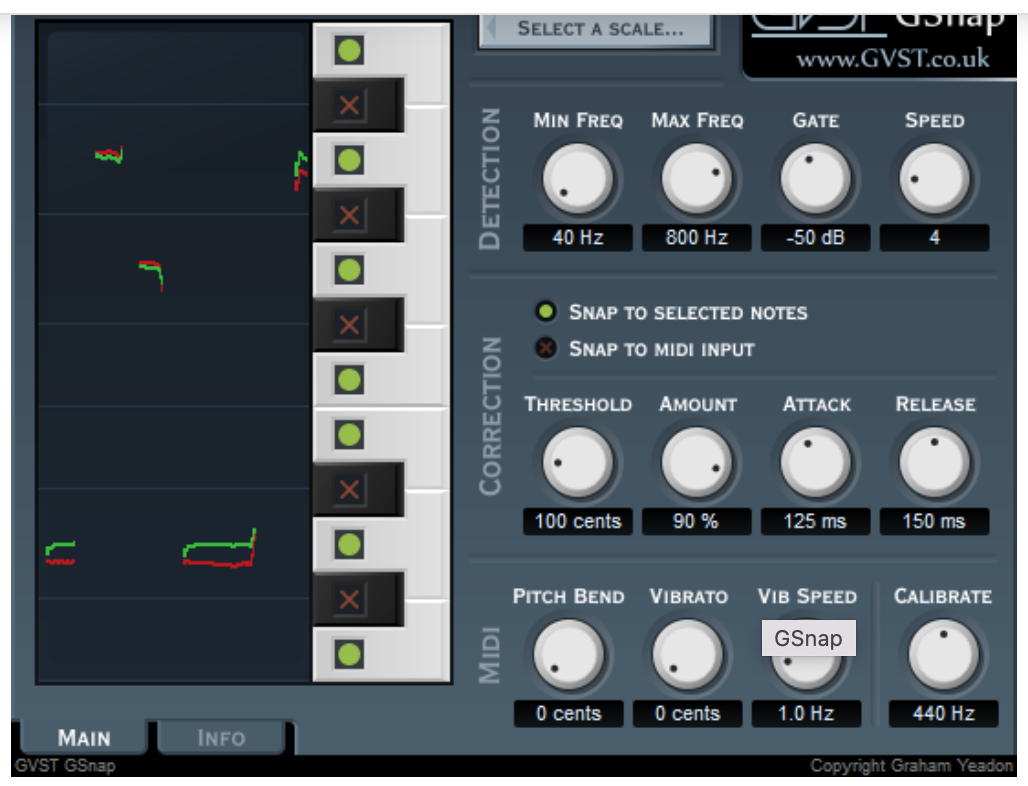Toggle the C note at bottom of piano

tap(349, 654)
